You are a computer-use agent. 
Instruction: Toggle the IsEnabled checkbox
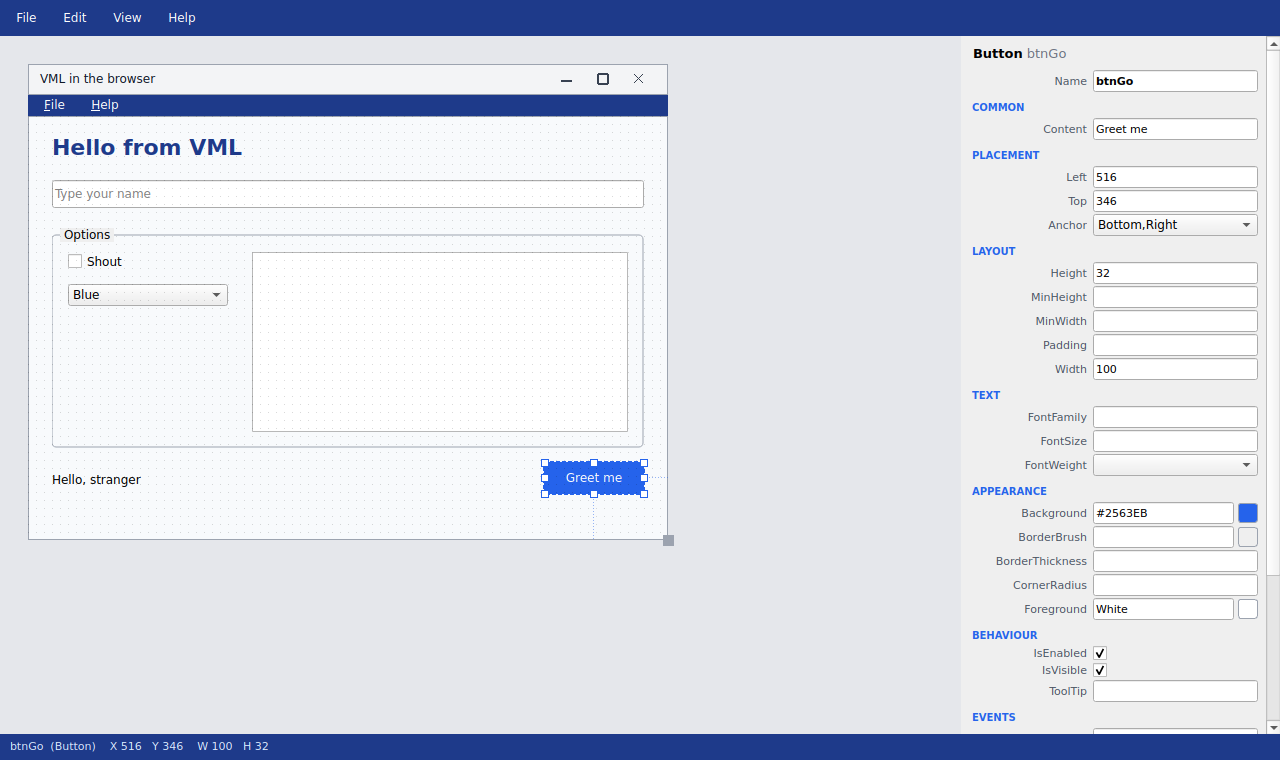point(1100,653)
